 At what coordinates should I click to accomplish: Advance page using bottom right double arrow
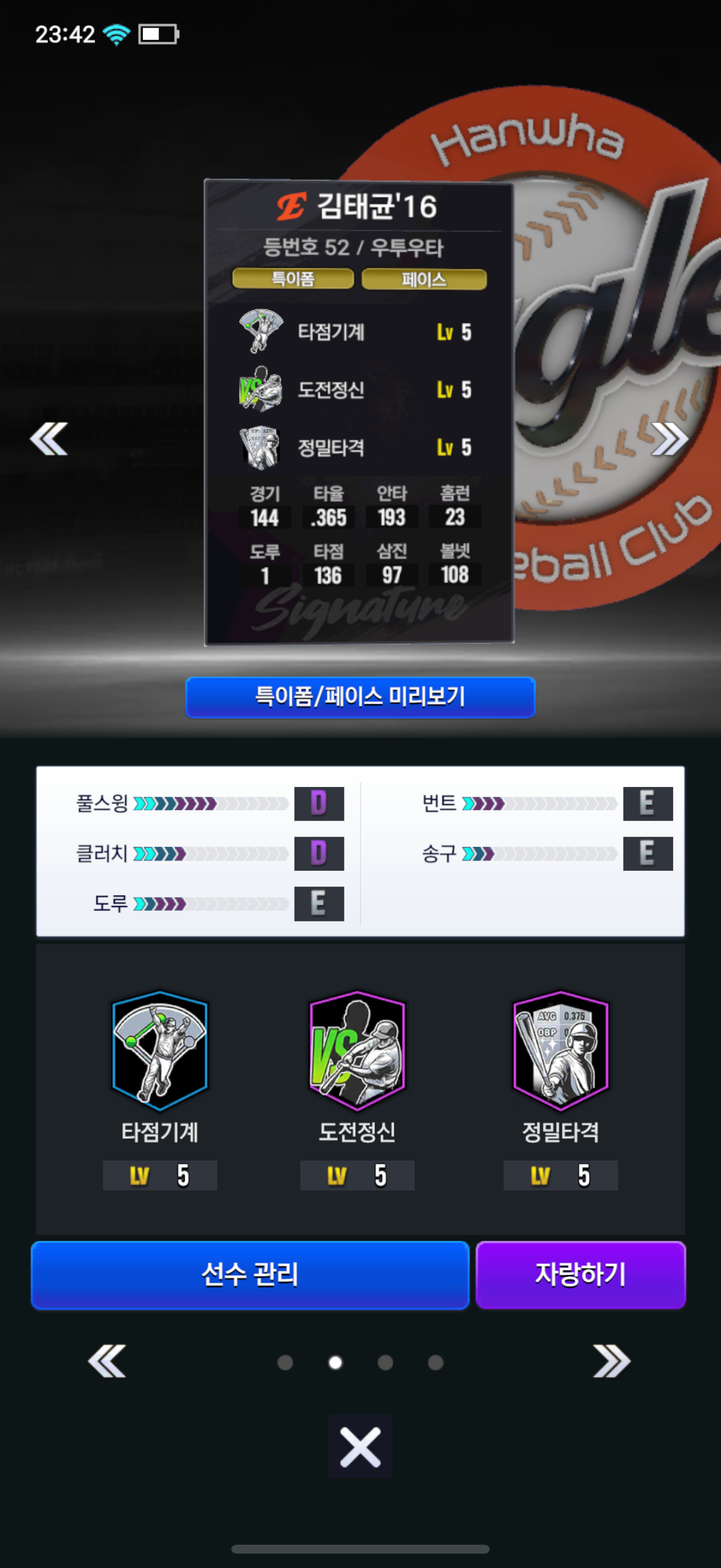click(x=612, y=1361)
